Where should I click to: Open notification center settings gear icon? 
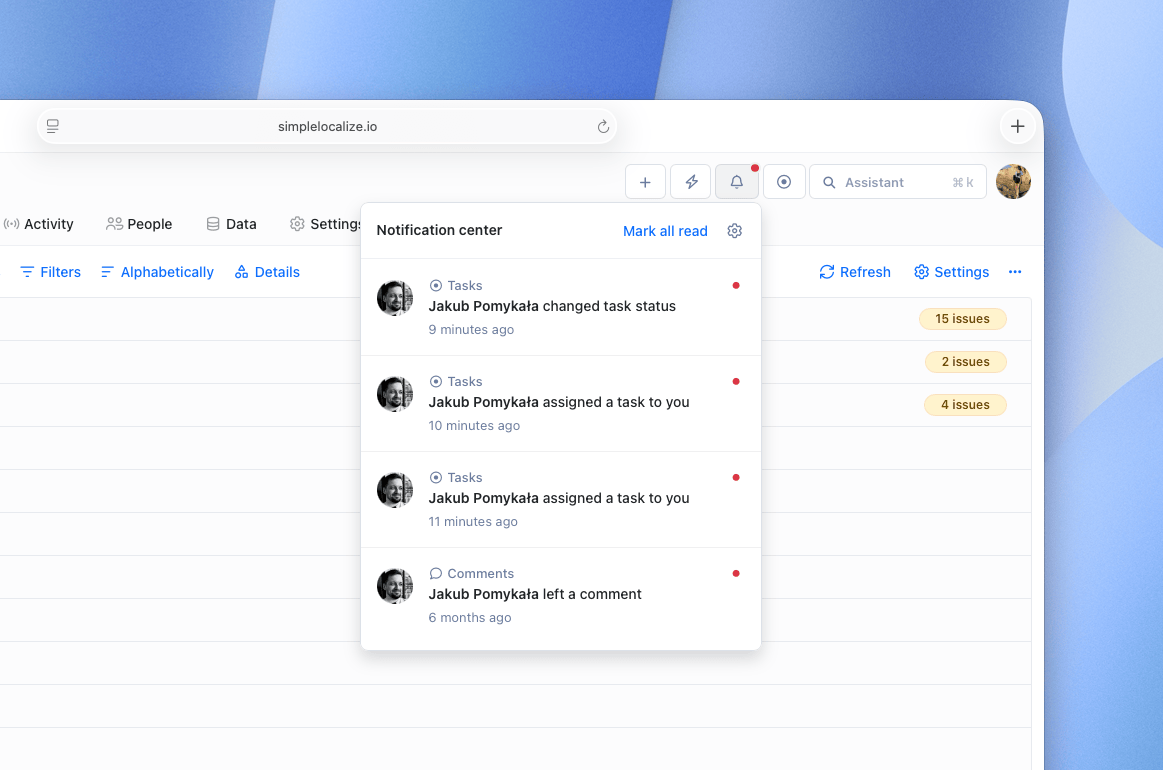[735, 230]
